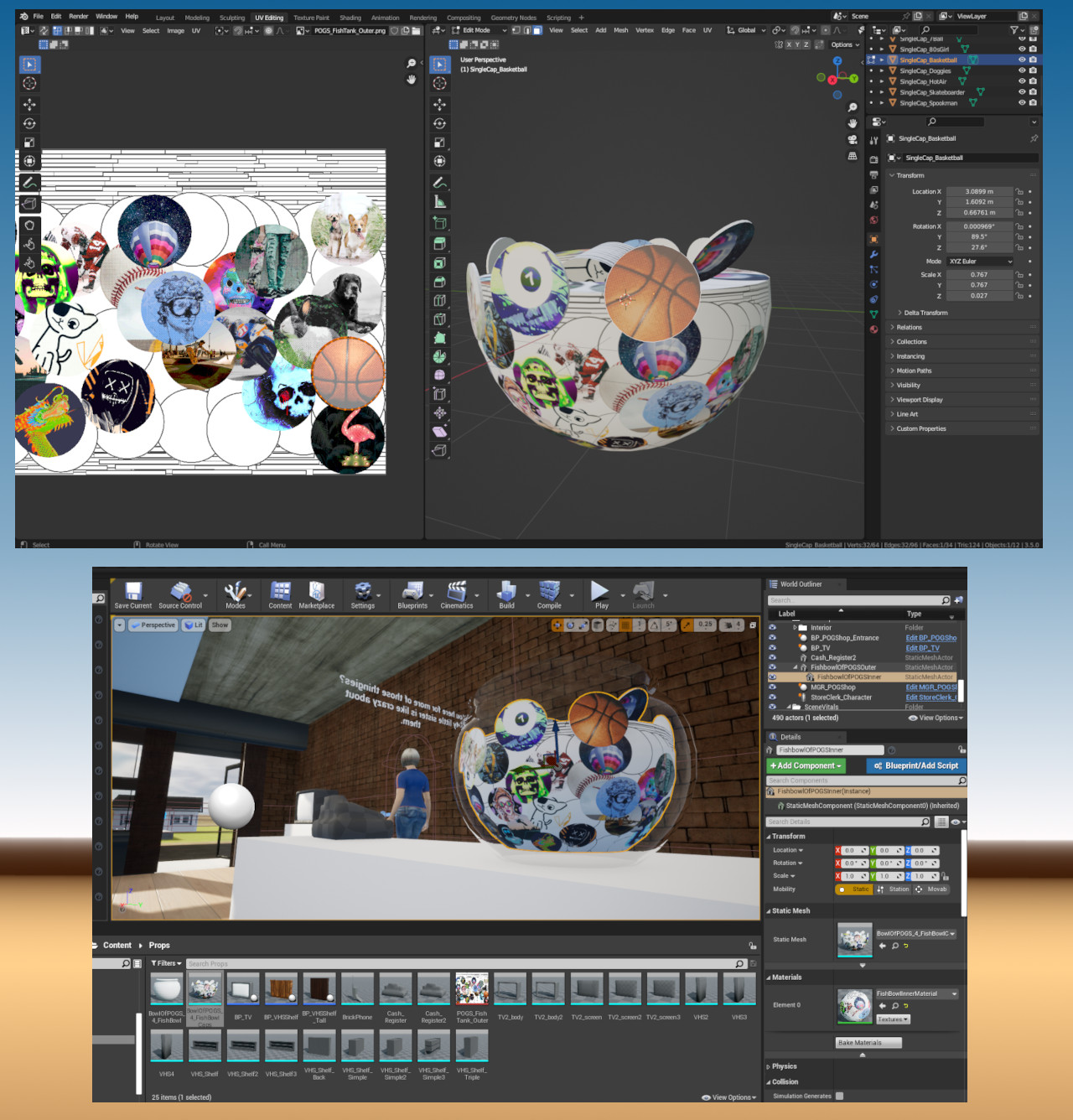Hide SingleCap_Doggies with outliner eye icon
The width and height of the screenshot is (1073, 1120).
coord(1022,70)
